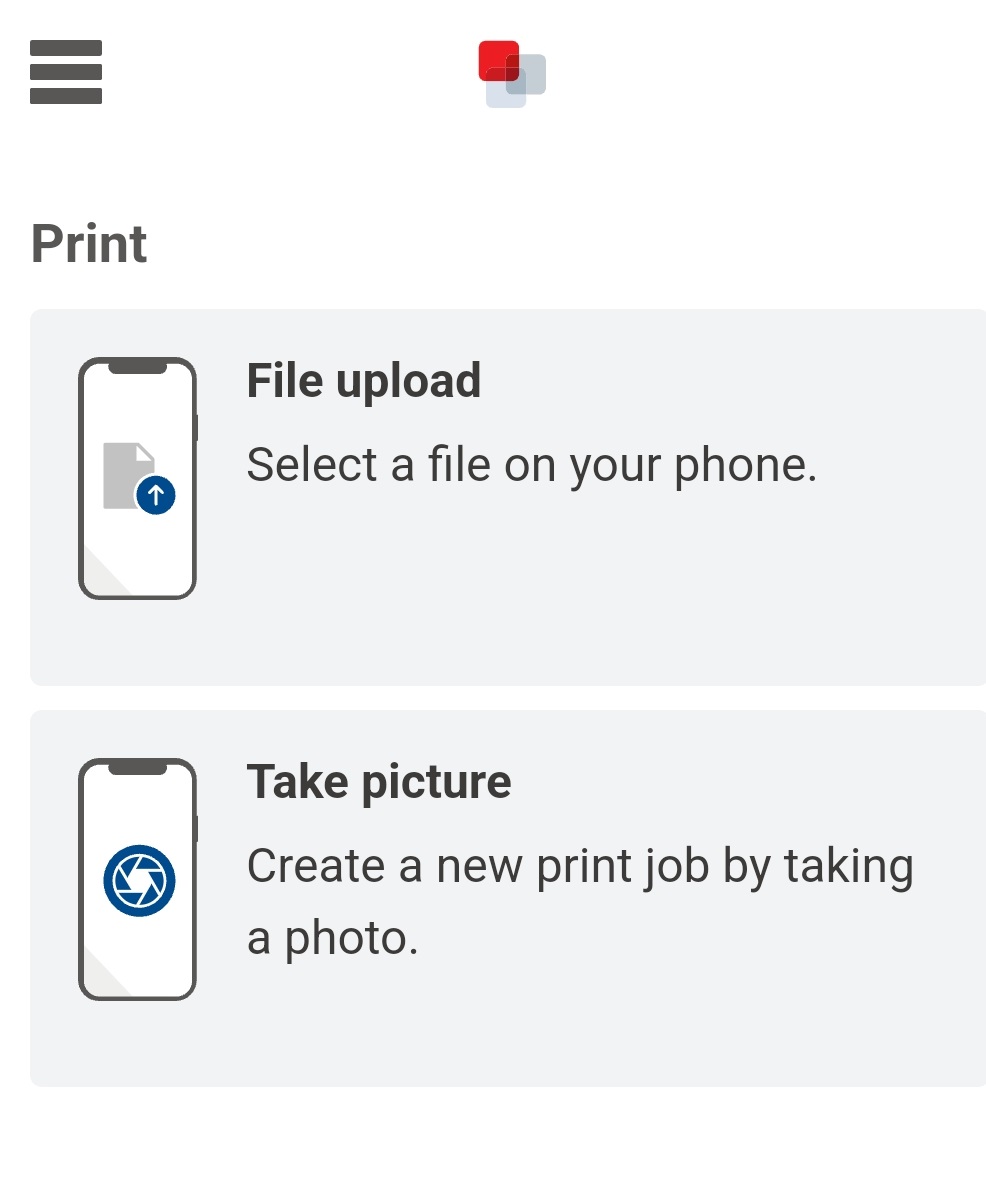
Task: Tap the notch of the File upload phone
Action: click(138, 368)
